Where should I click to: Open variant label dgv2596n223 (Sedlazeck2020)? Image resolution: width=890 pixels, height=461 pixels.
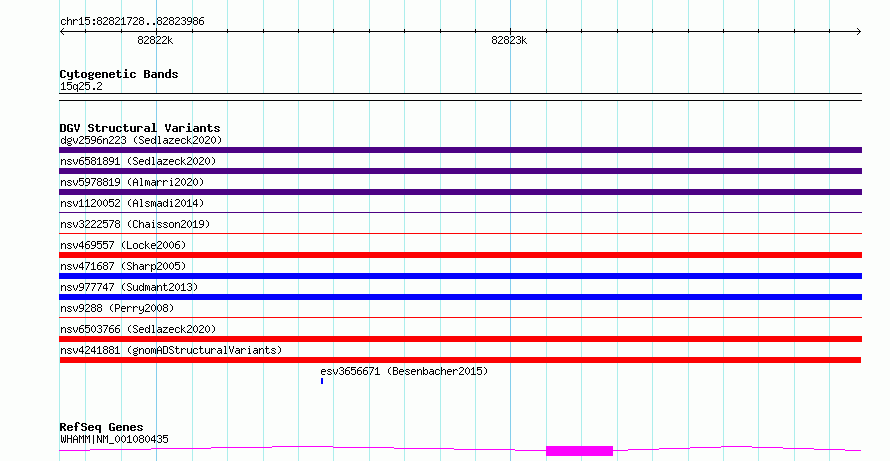click(x=141, y=140)
